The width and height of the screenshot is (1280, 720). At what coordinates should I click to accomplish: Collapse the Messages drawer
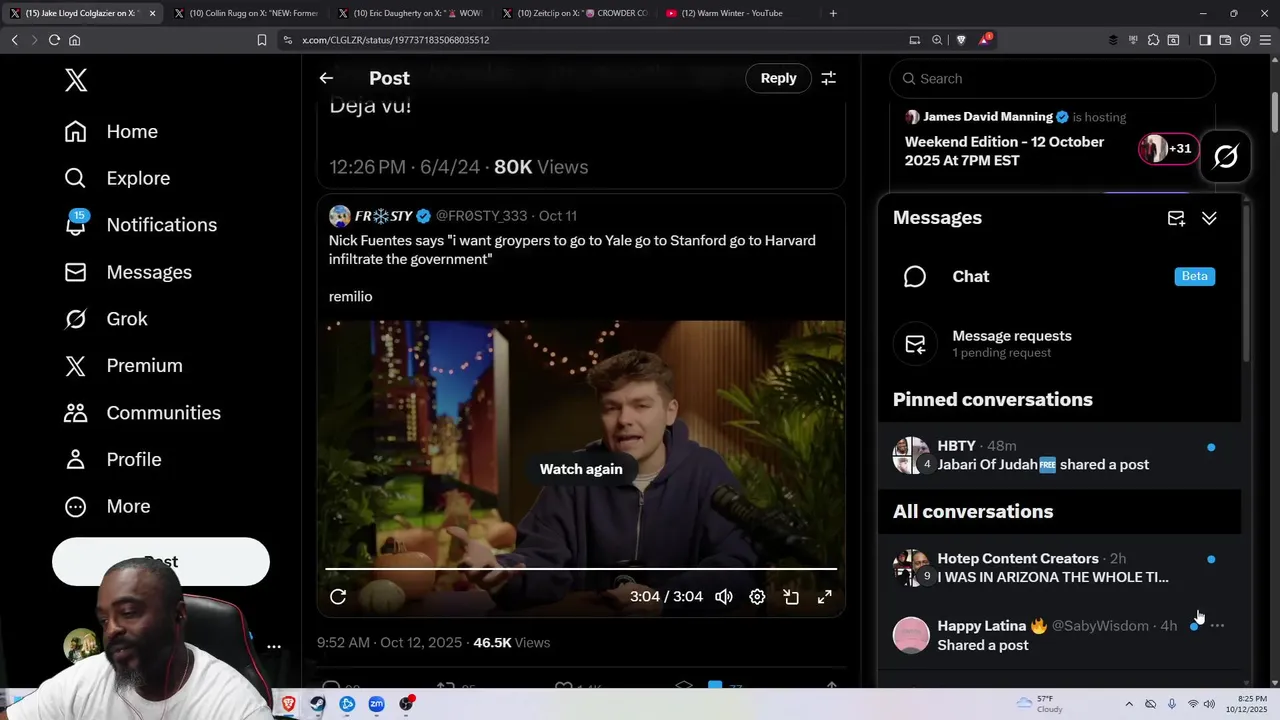pyautogui.click(x=1209, y=218)
